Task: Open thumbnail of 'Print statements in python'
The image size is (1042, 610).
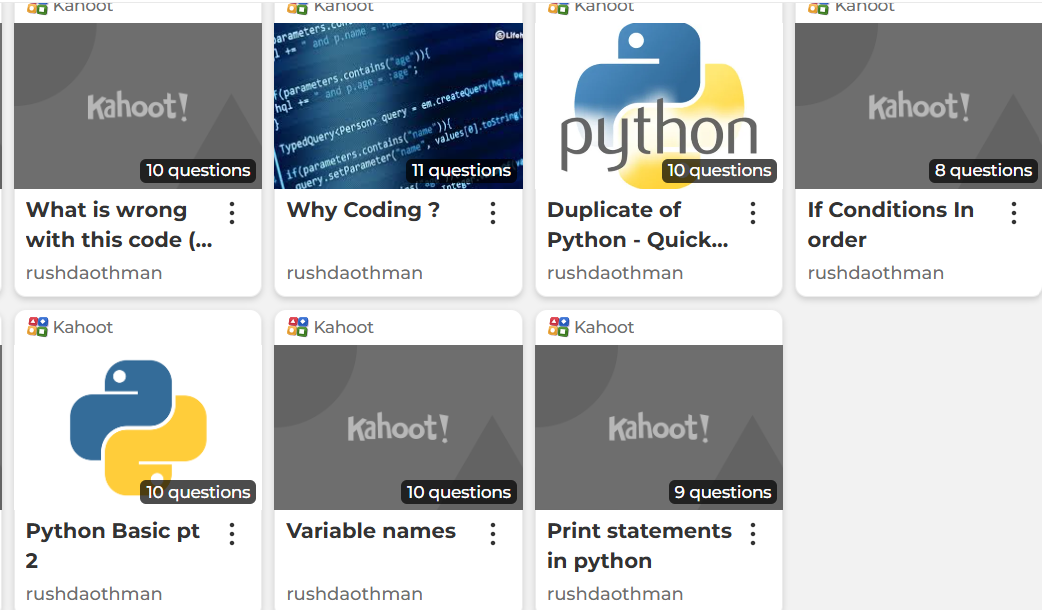Action: 659,427
